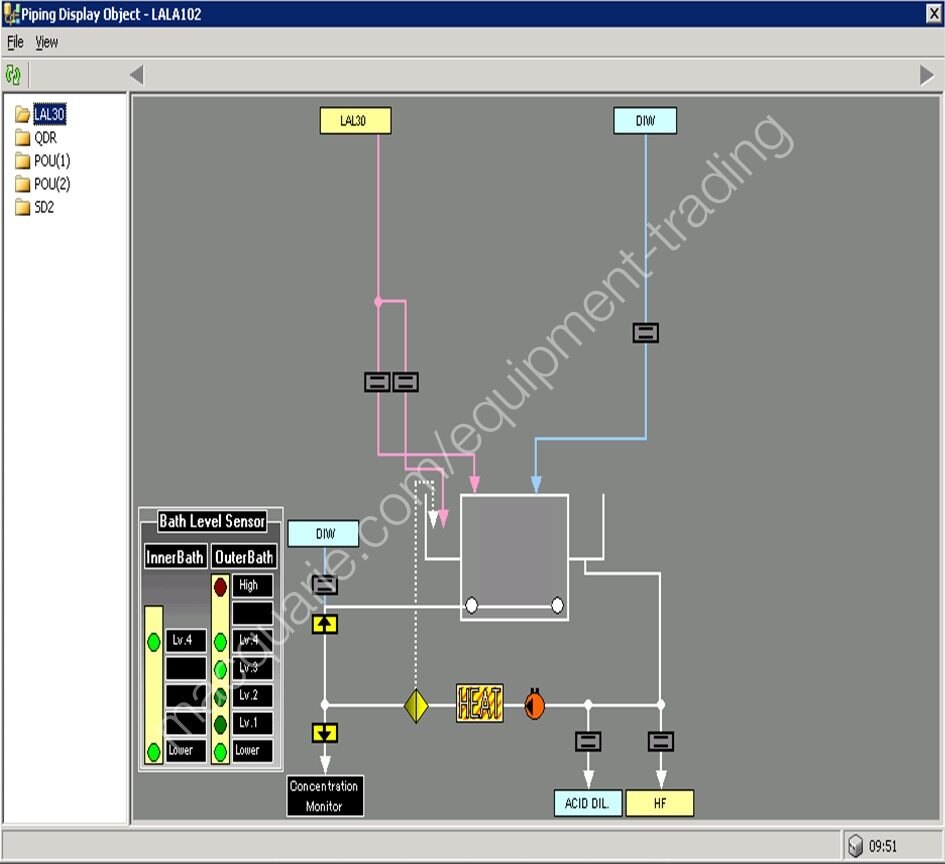Click the left navigation arrow
The height and width of the screenshot is (864, 945).
pos(137,75)
